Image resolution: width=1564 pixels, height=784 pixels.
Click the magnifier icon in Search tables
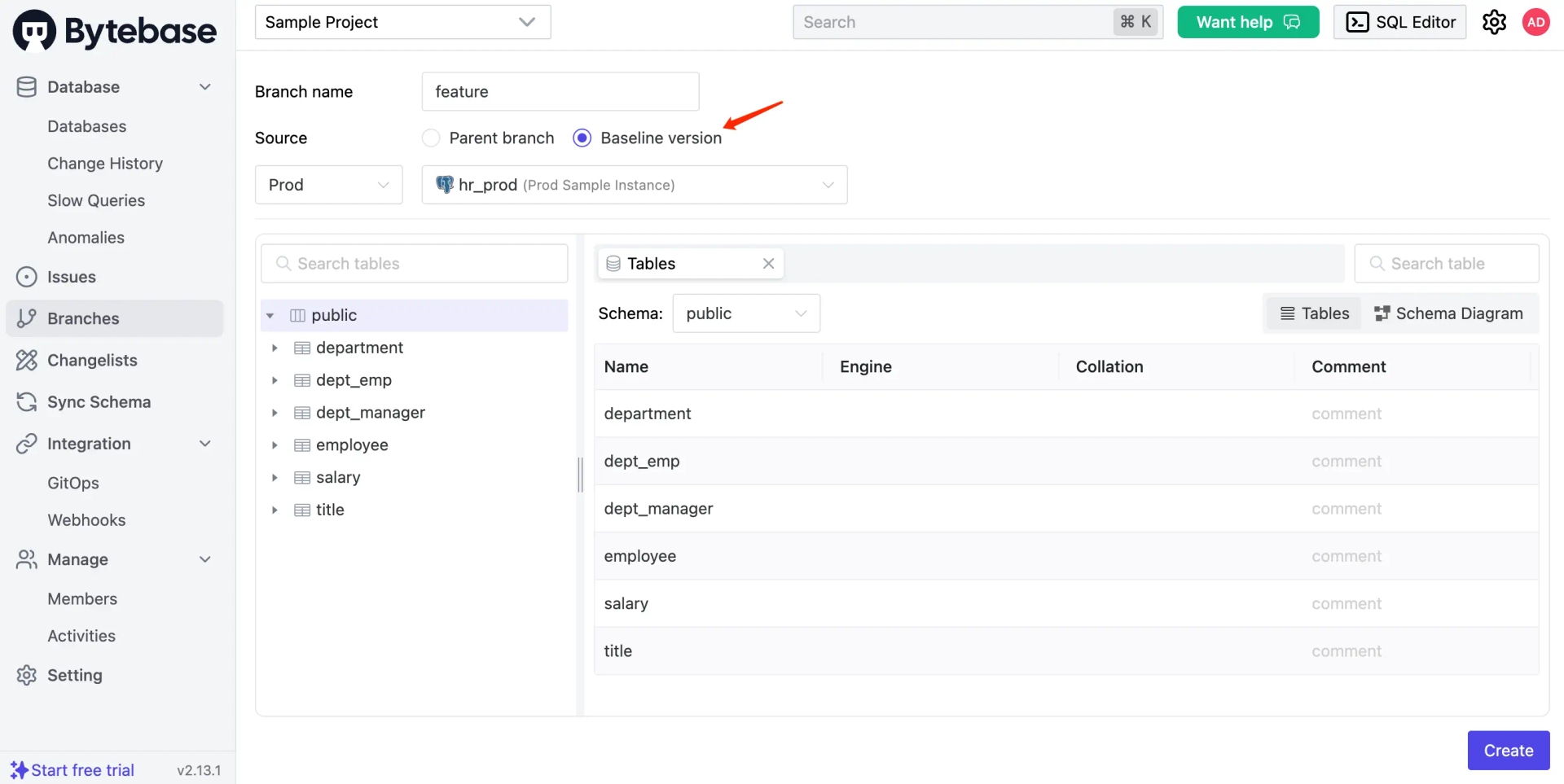coord(283,264)
